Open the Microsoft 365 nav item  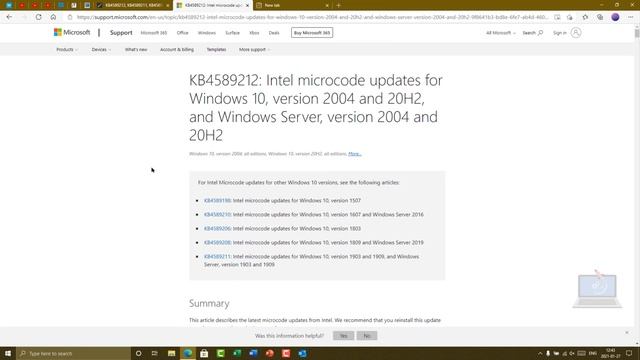(154, 33)
